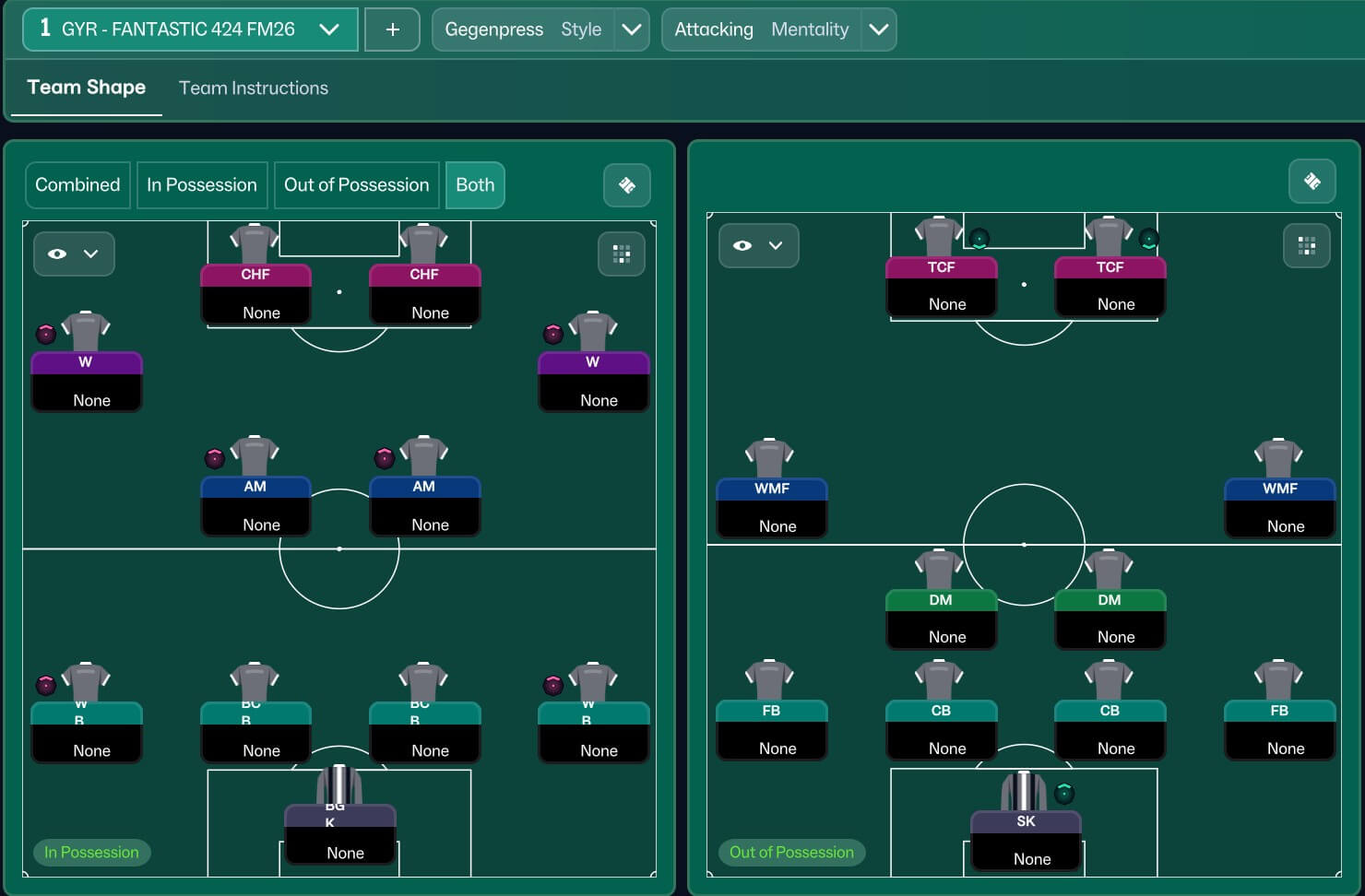Click green indicator beside SK goalkeeper
The width and height of the screenshot is (1365, 896).
pyautogui.click(x=1064, y=793)
